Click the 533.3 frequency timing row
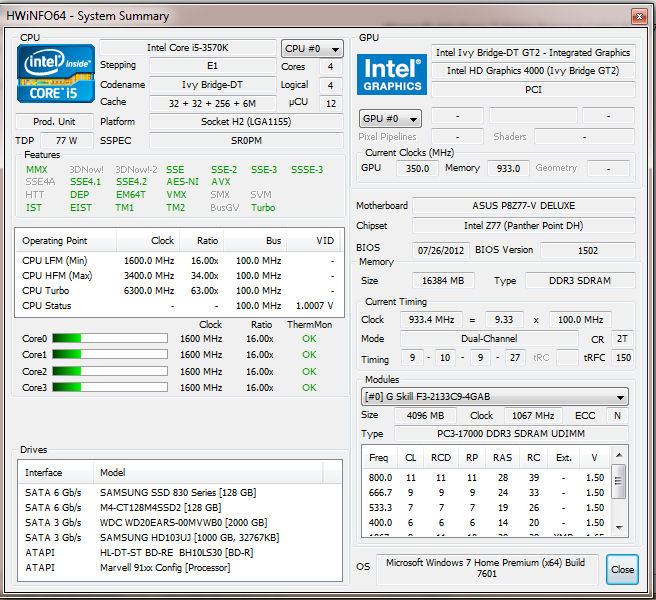Viewport: 656px width, 600px height. pyautogui.click(x=487, y=508)
